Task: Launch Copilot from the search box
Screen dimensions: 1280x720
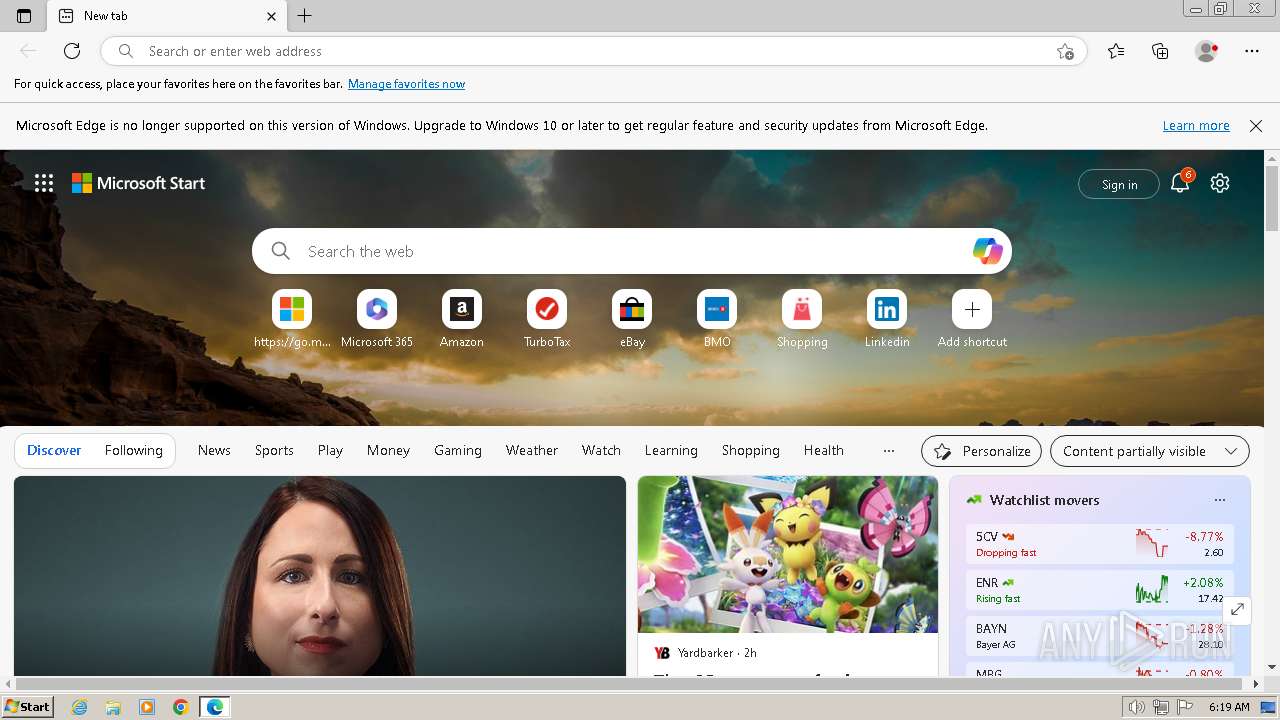Action: point(987,251)
